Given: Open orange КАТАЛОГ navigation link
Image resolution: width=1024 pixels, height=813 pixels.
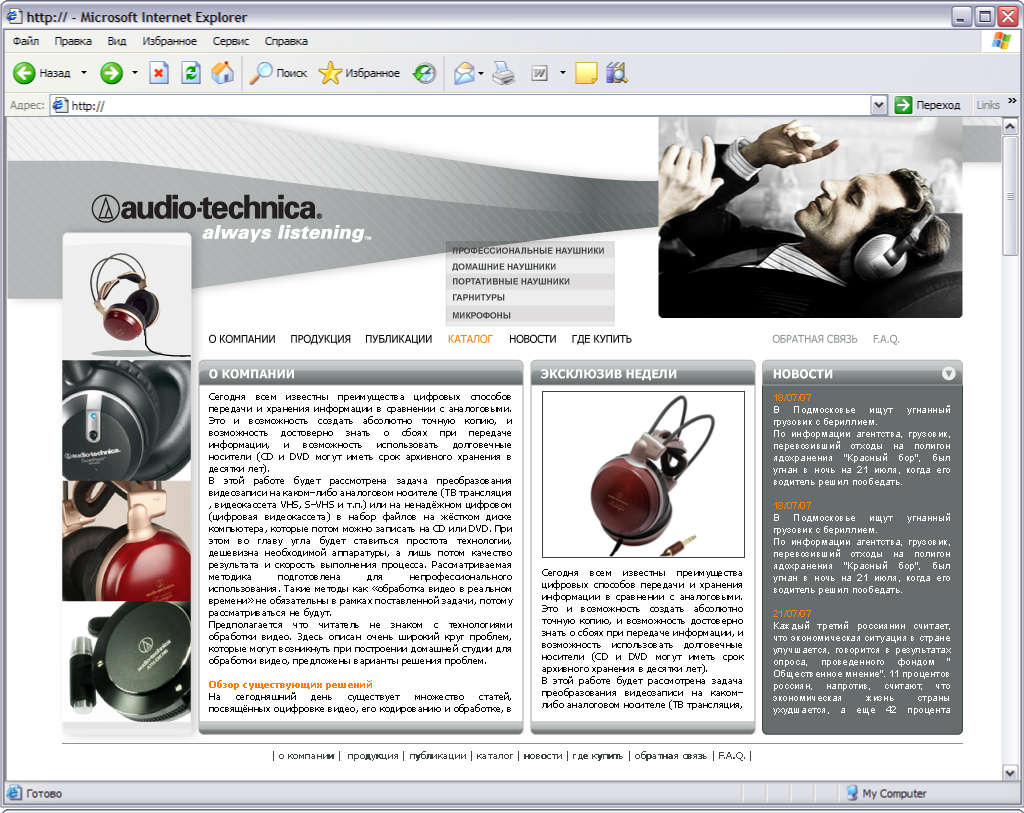Looking at the screenshot, I should (470, 339).
